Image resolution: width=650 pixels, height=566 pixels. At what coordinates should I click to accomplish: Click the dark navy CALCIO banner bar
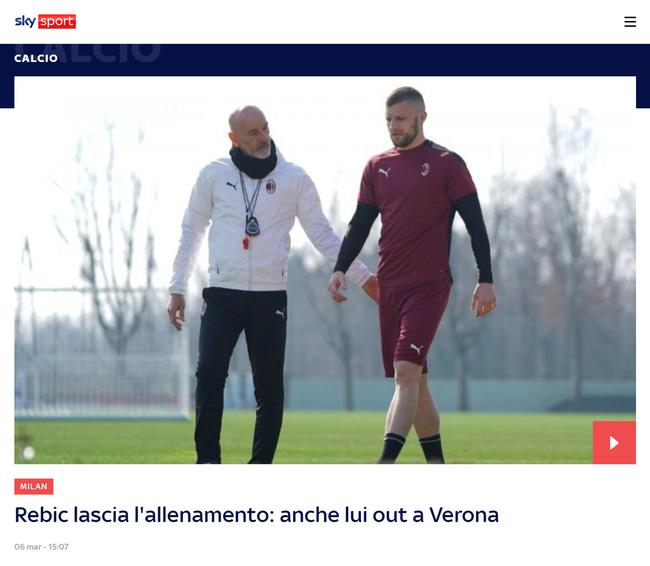point(325,60)
